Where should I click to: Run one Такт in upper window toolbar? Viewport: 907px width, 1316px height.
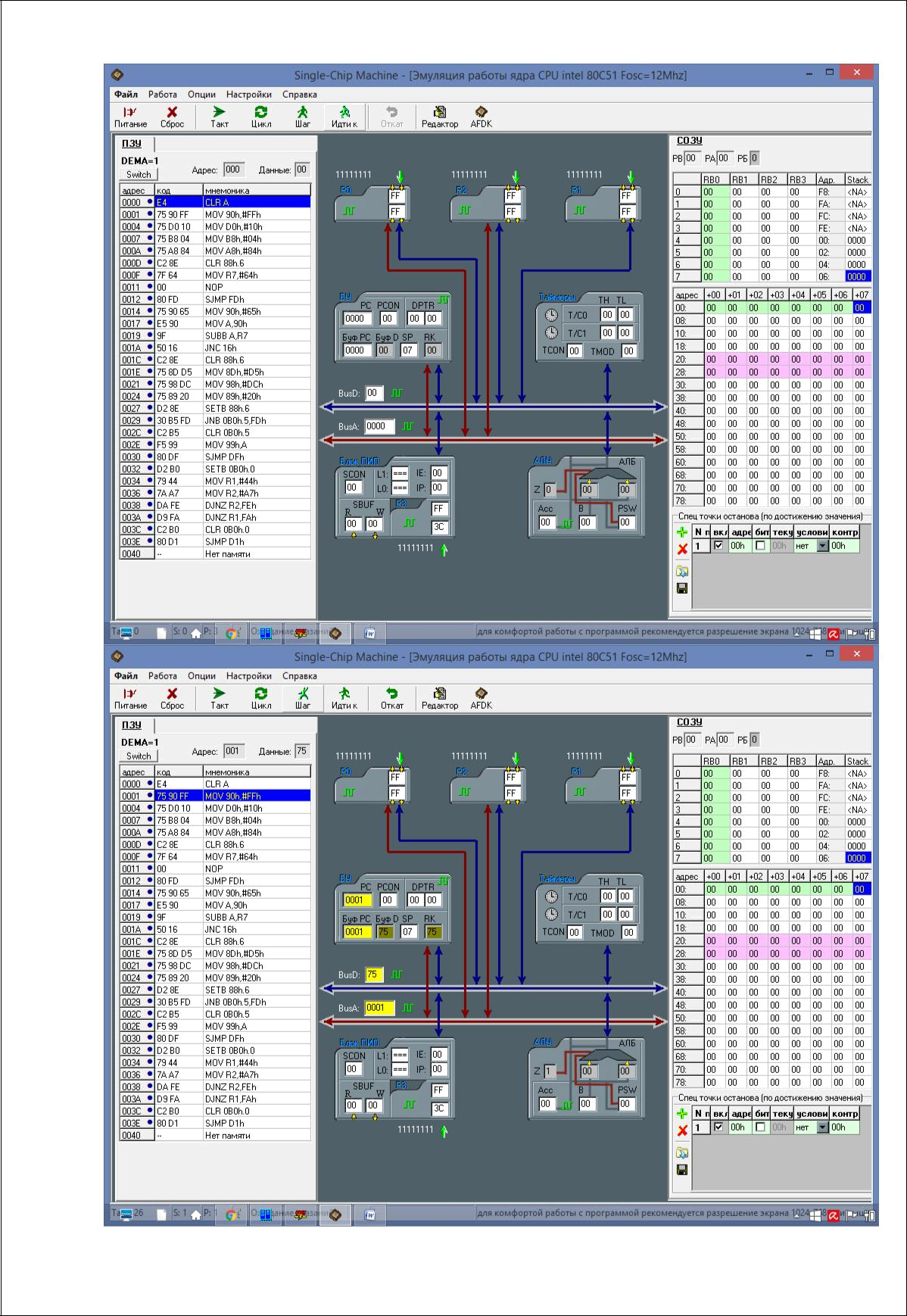(219, 112)
